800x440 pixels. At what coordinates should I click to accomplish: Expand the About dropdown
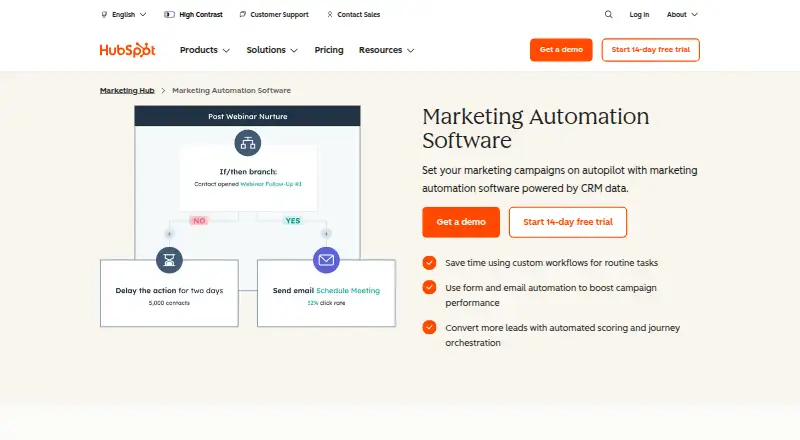click(682, 14)
